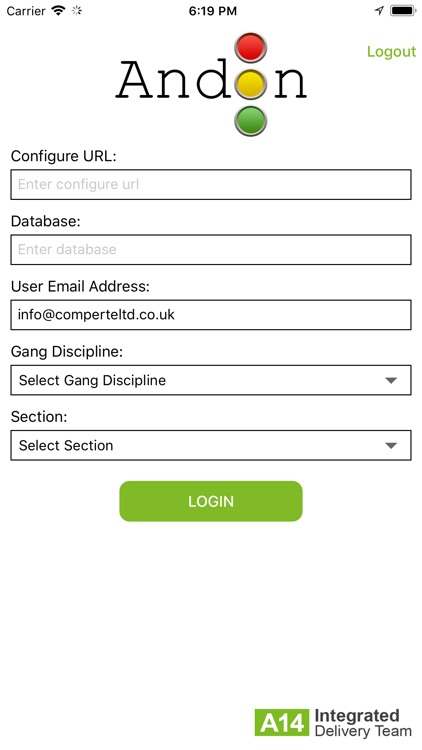Tap the battery indicator in status bar
The height and width of the screenshot is (750, 422).
pyautogui.click(x=403, y=11)
